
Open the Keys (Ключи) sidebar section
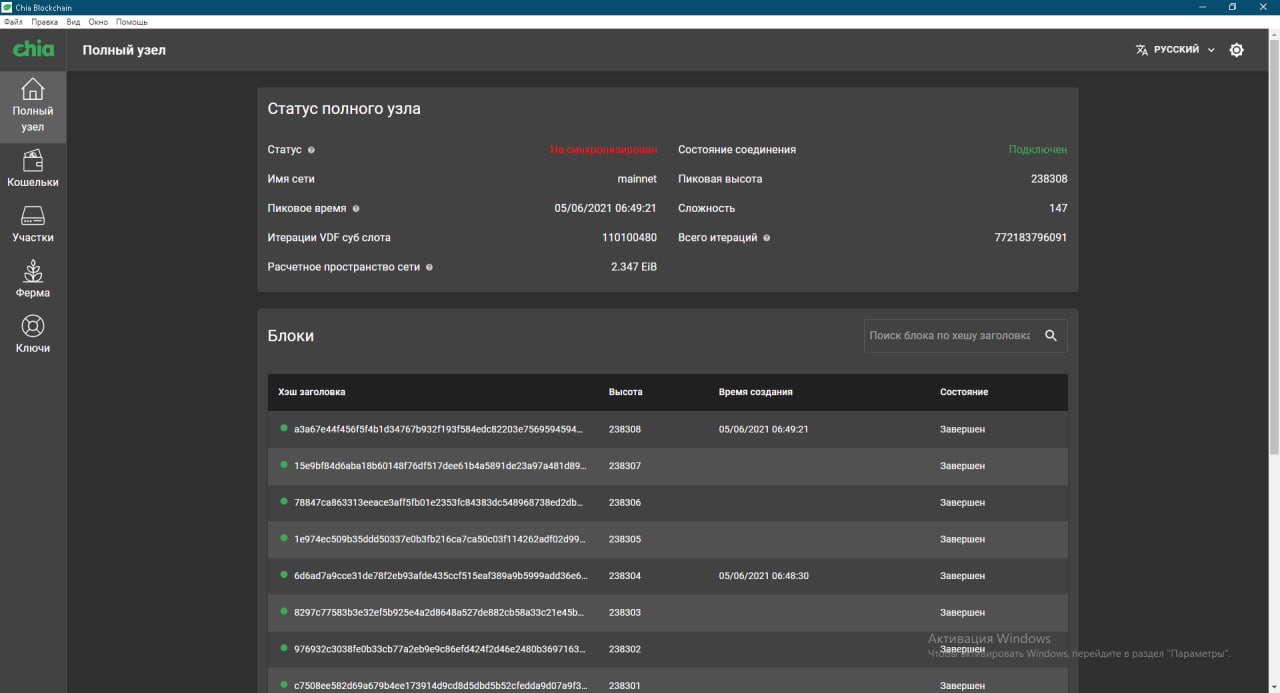pos(33,335)
